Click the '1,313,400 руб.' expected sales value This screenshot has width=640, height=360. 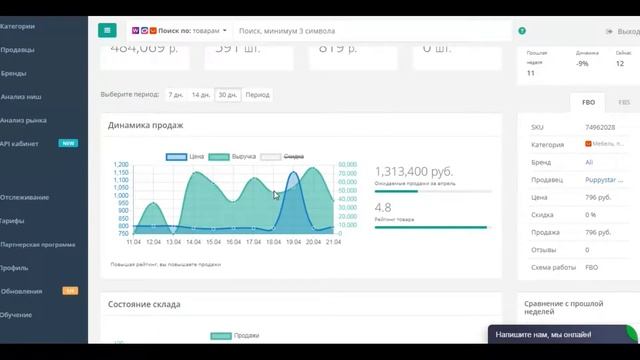(414, 171)
